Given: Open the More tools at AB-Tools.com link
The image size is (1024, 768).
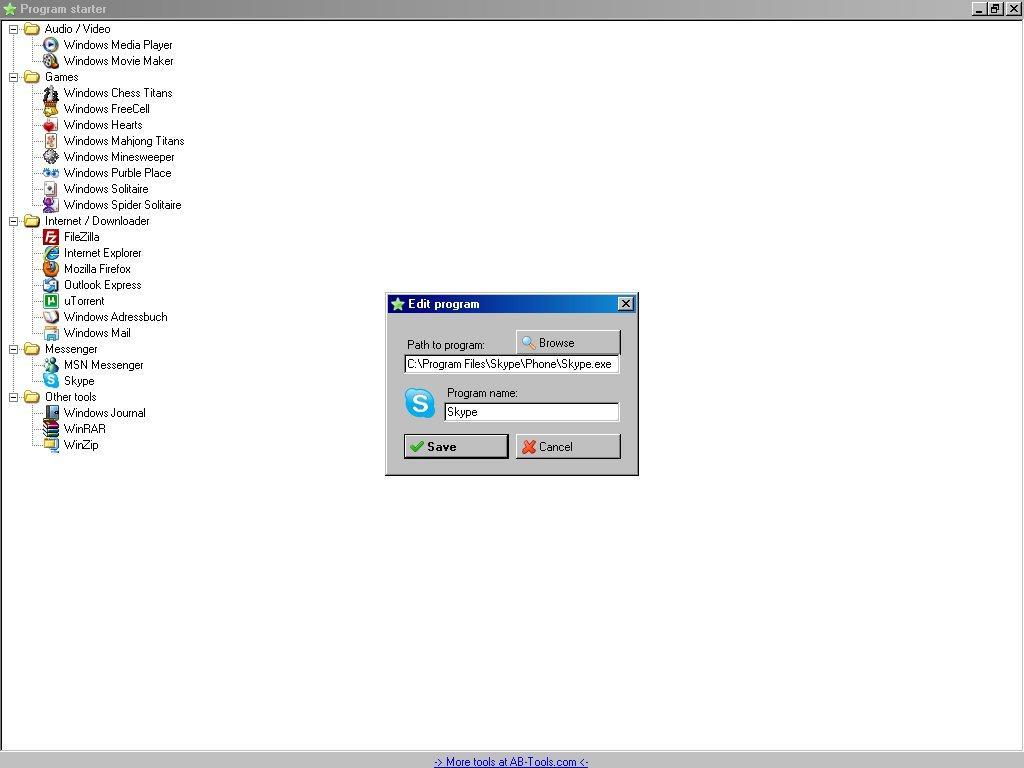Looking at the screenshot, I should tap(511, 761).
